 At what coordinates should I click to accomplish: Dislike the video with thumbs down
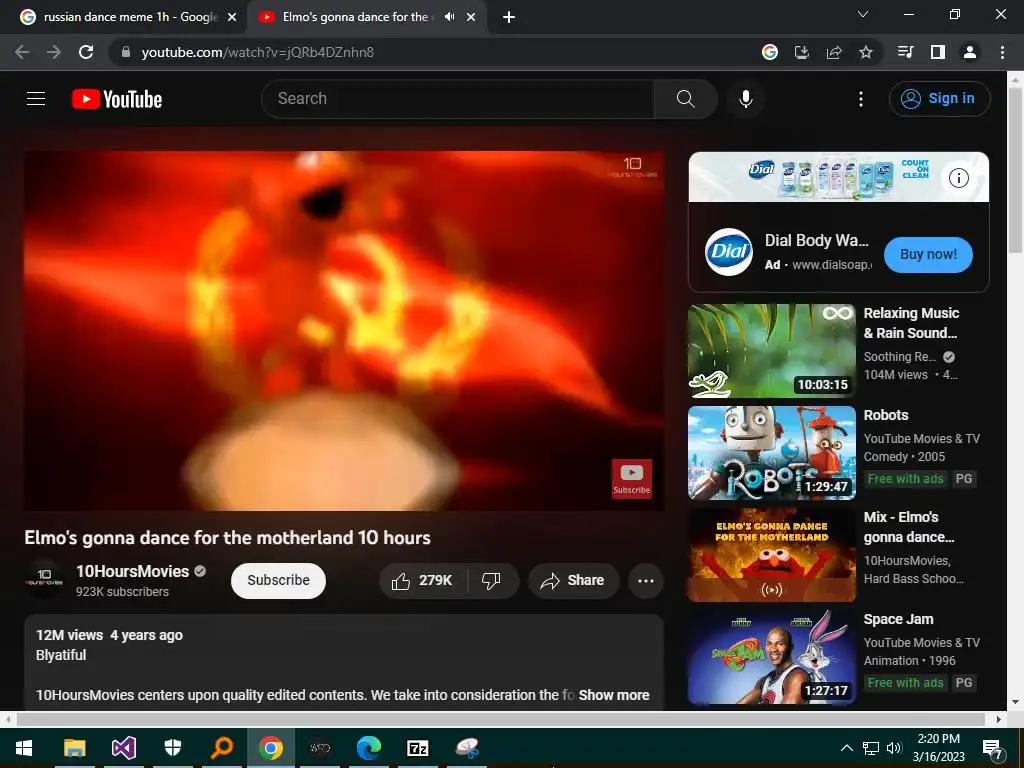pyautogui.click(x=491, y=581)
